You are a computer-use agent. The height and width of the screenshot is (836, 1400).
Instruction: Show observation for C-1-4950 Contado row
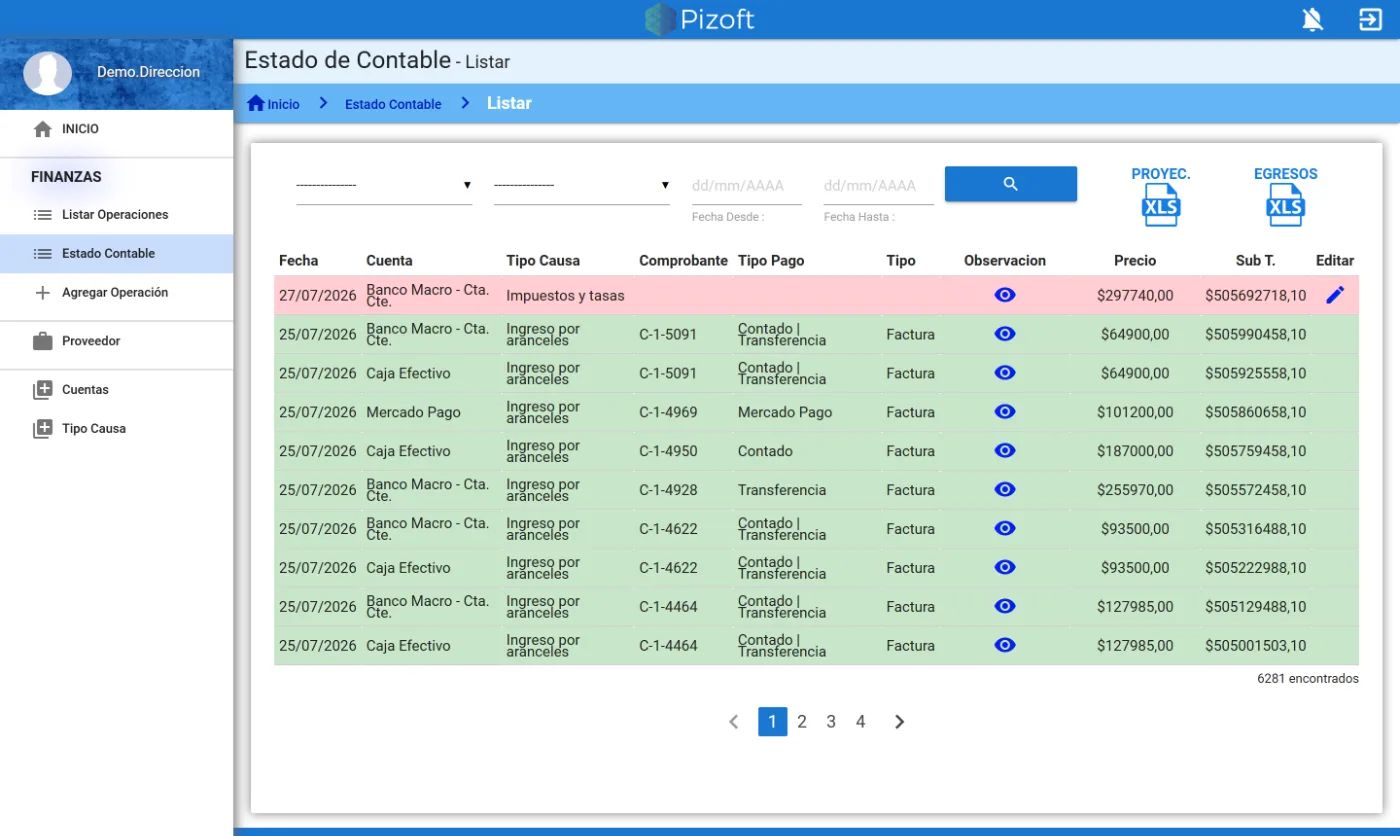pyautogui.click(x=1005, y=450)
